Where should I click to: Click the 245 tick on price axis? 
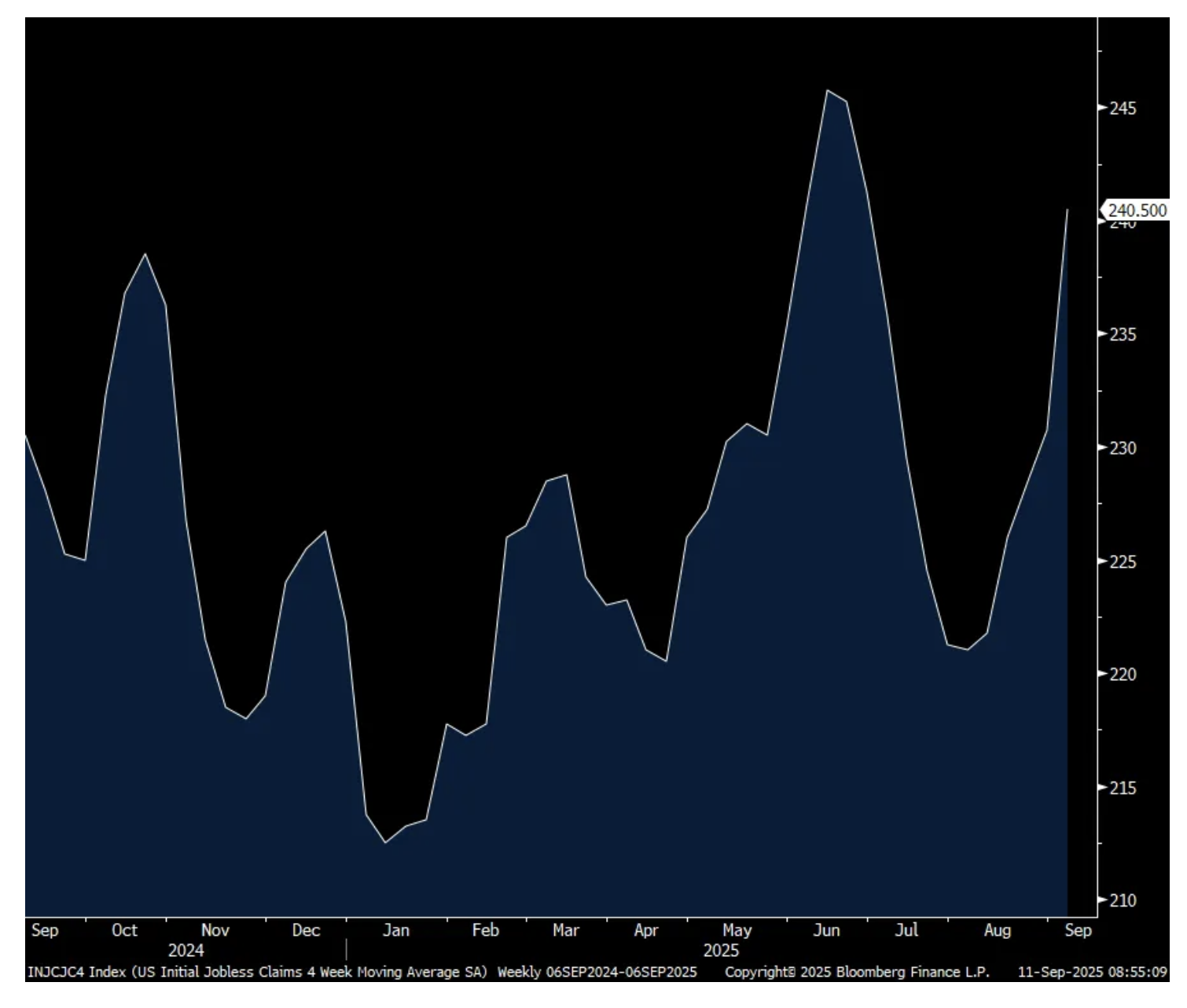tap(1123, 108)
